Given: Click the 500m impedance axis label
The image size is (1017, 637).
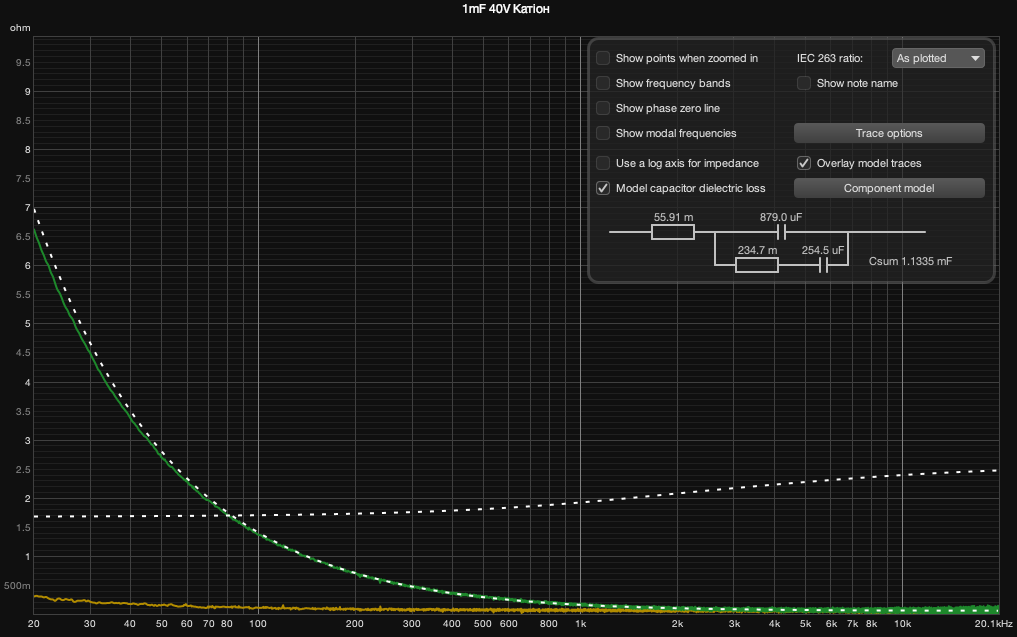Looking at the screenshot, I should click(18, 586).
